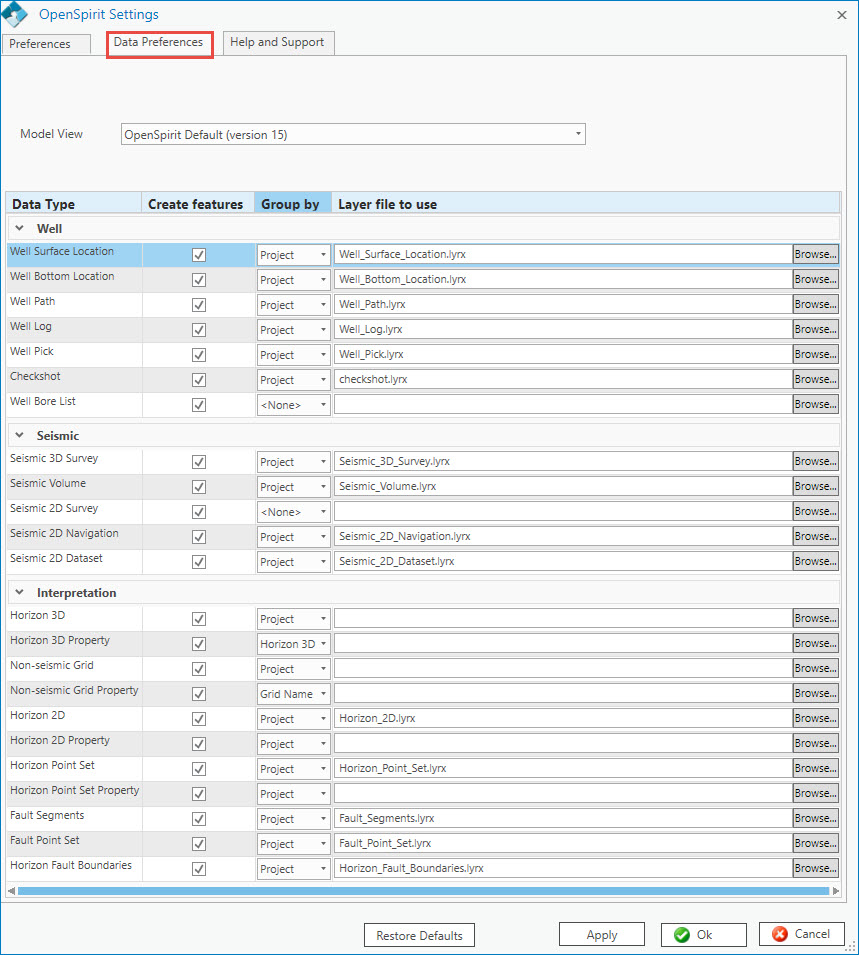Open Group by dropdown for Well Surface Location
The height and width of the screenshot is (955, 859).
coord(294,255)
